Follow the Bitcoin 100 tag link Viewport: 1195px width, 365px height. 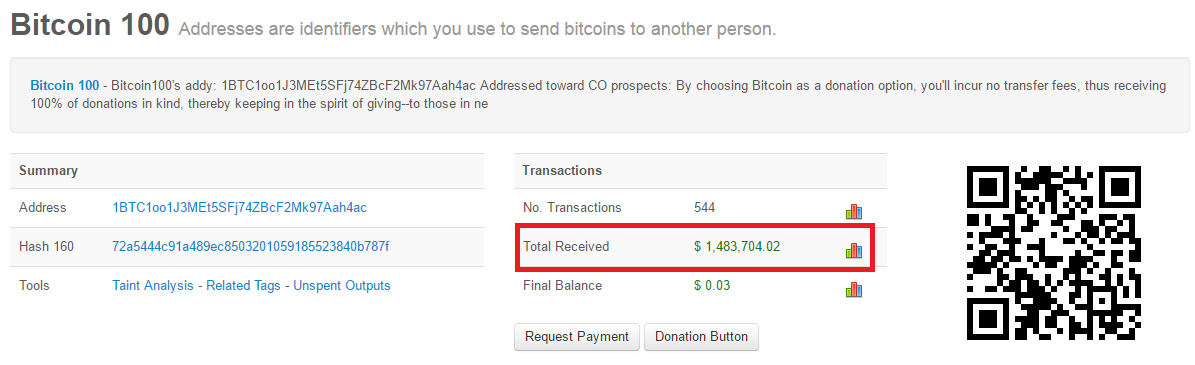(65, 85)
